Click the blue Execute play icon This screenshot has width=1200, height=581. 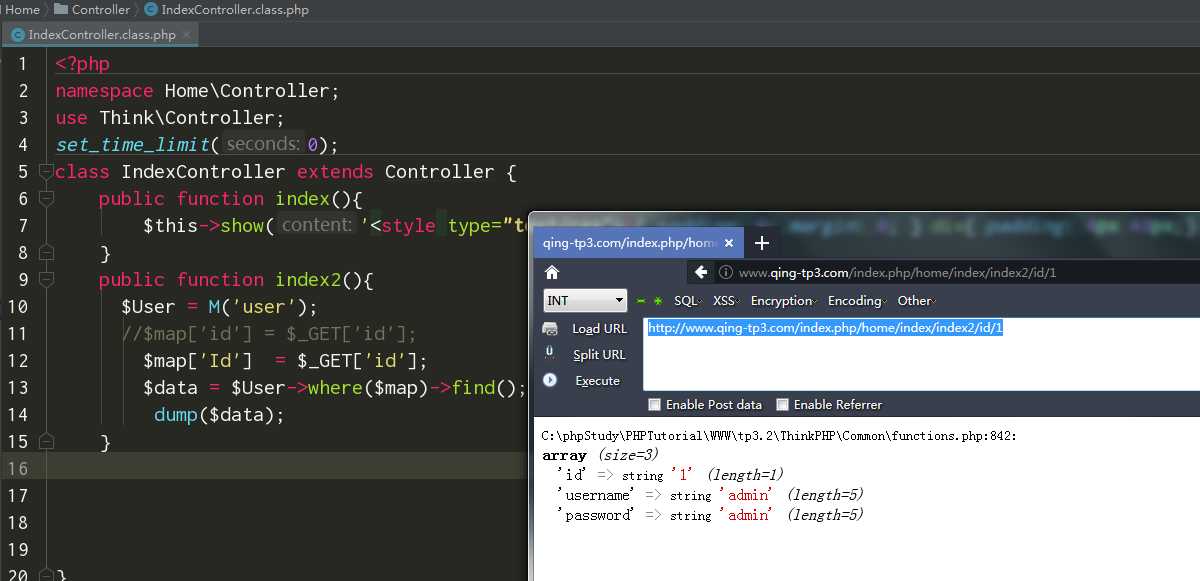pos(550,380)
